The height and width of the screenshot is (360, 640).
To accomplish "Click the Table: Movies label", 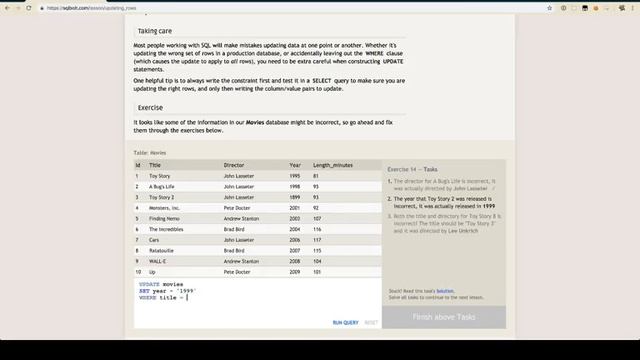I will pos(150,153).
